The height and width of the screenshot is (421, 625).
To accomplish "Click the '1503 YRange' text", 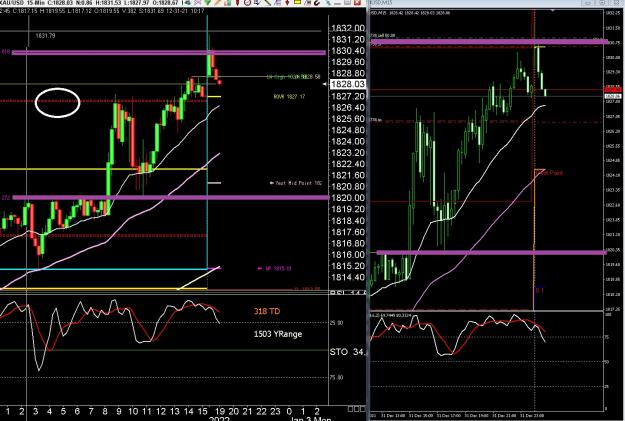I will pyautogui.click(x=278, y=334).
